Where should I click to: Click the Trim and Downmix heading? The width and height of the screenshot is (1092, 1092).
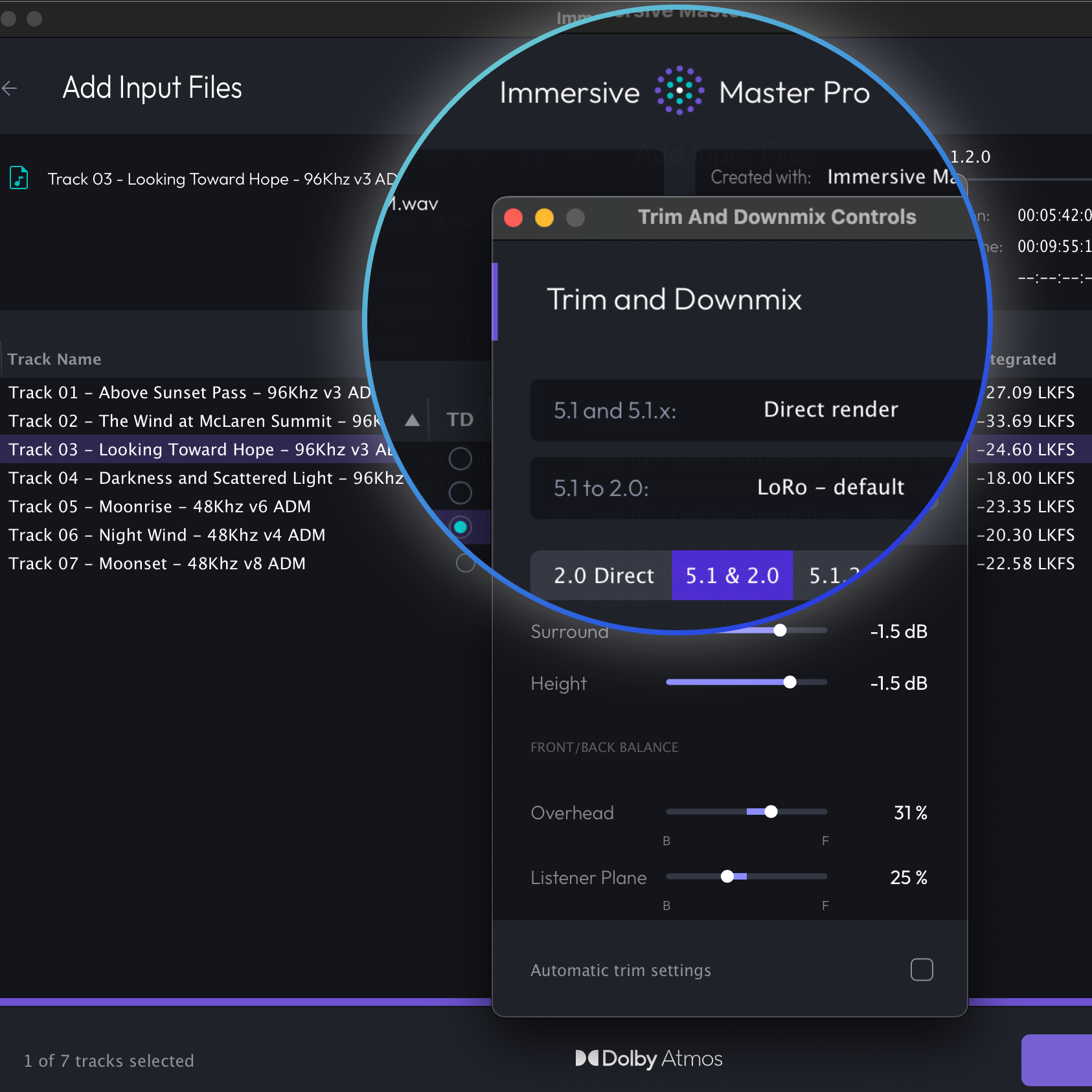pyautogui.click(x=674, y=300)
